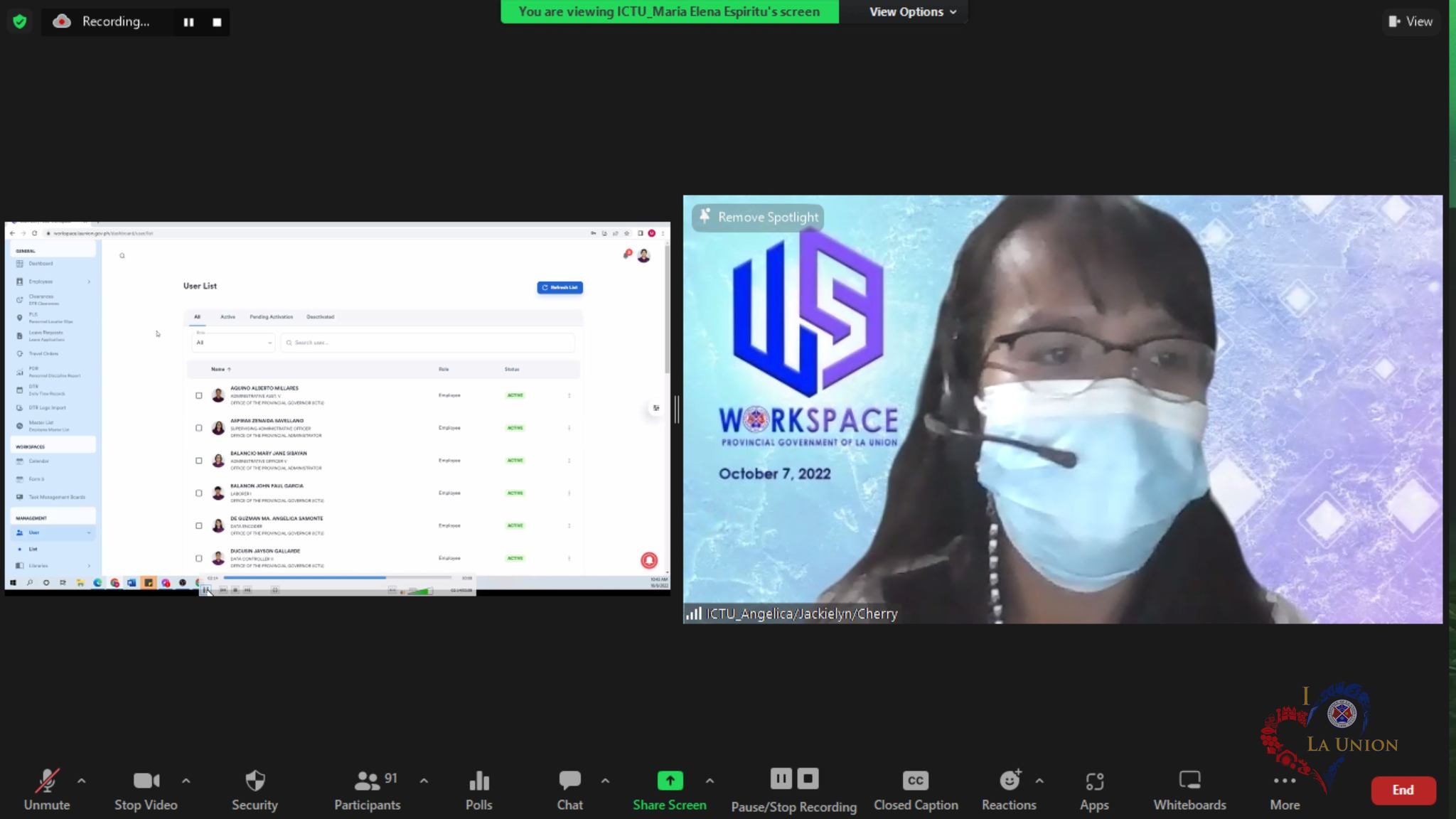This screenshot has height=819, width=1456.
Task: Open the Participants panel
Action: click(368, 789)
